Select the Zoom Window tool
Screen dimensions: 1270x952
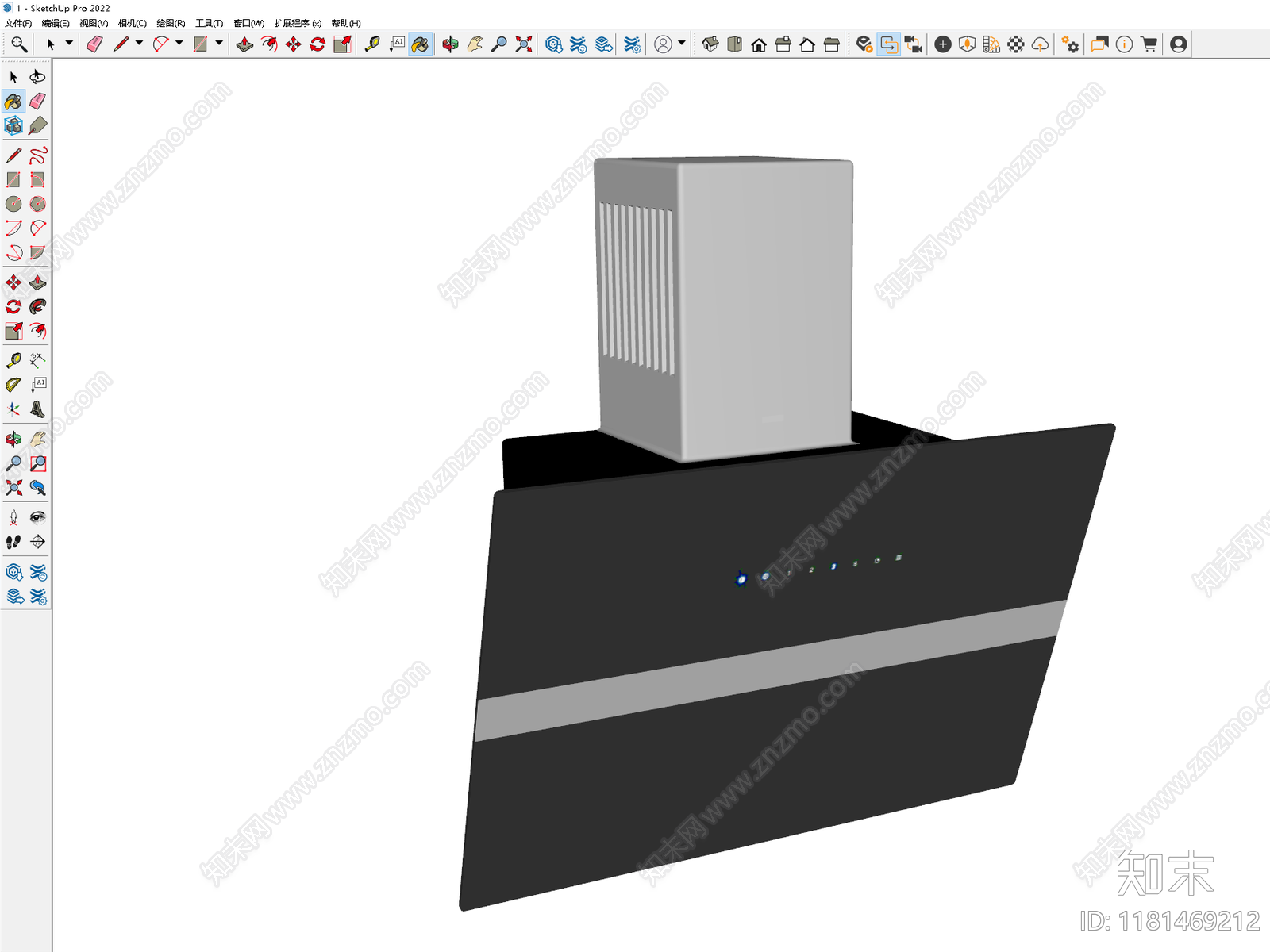[x=37, y=463]
